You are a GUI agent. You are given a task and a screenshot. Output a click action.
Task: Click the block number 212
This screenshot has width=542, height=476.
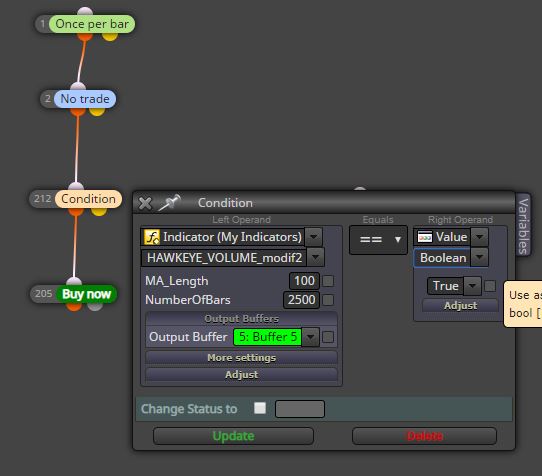[x=43, y=199]
